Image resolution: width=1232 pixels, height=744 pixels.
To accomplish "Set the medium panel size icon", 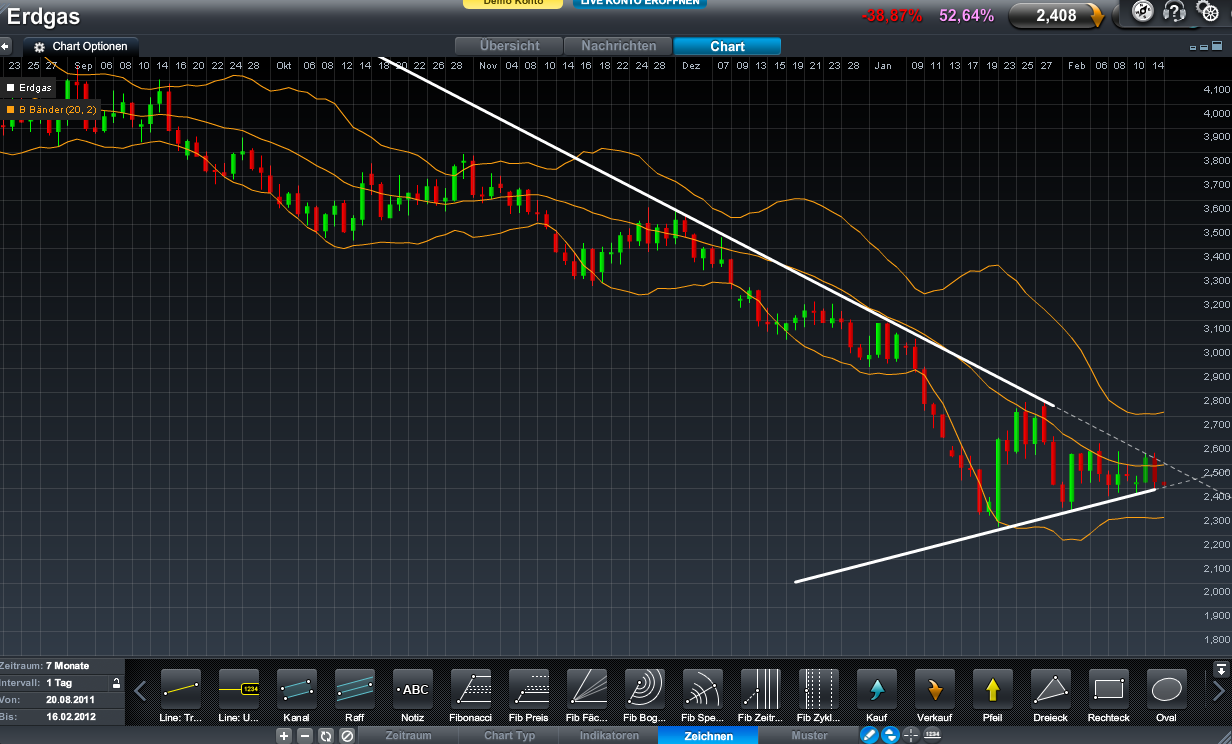I will pyautogui.click(x=1205, y=47).
